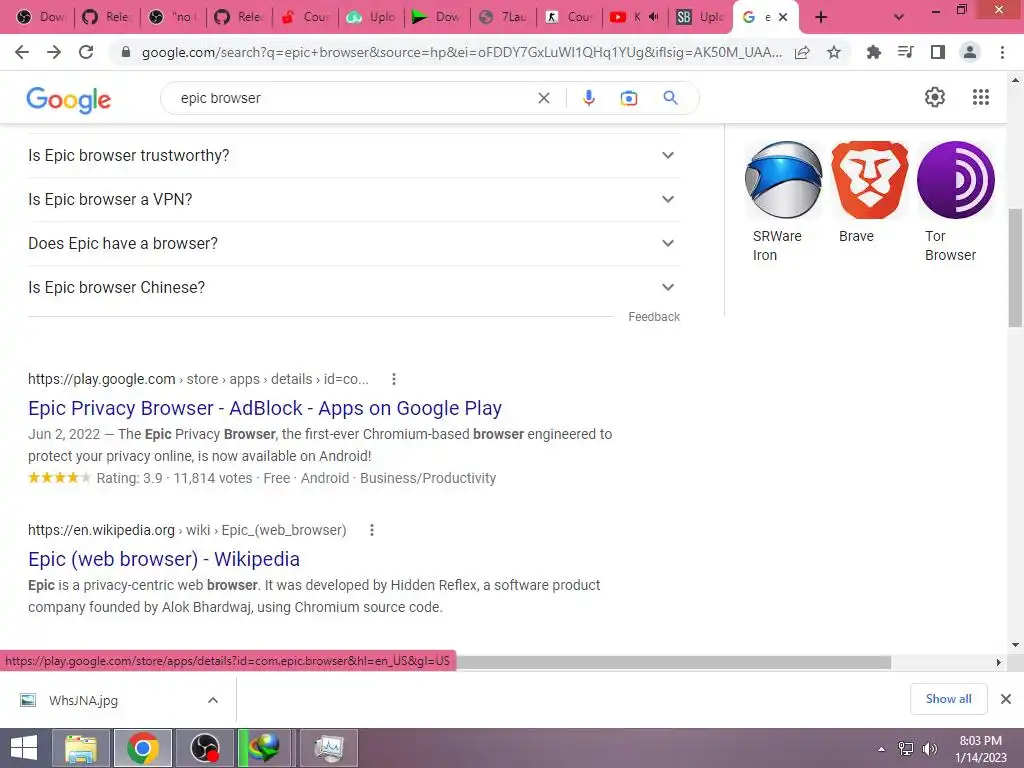Go forward using the forward arrow
This screenshot has width=1024, height=768.
54,52
